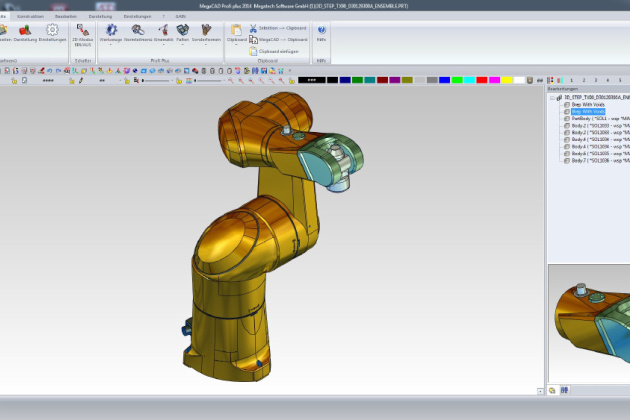The height and width of the screenshot is (420, 630).
Task: Click the Darstellung icon in ribbon
Action: (x=25, y=32)
